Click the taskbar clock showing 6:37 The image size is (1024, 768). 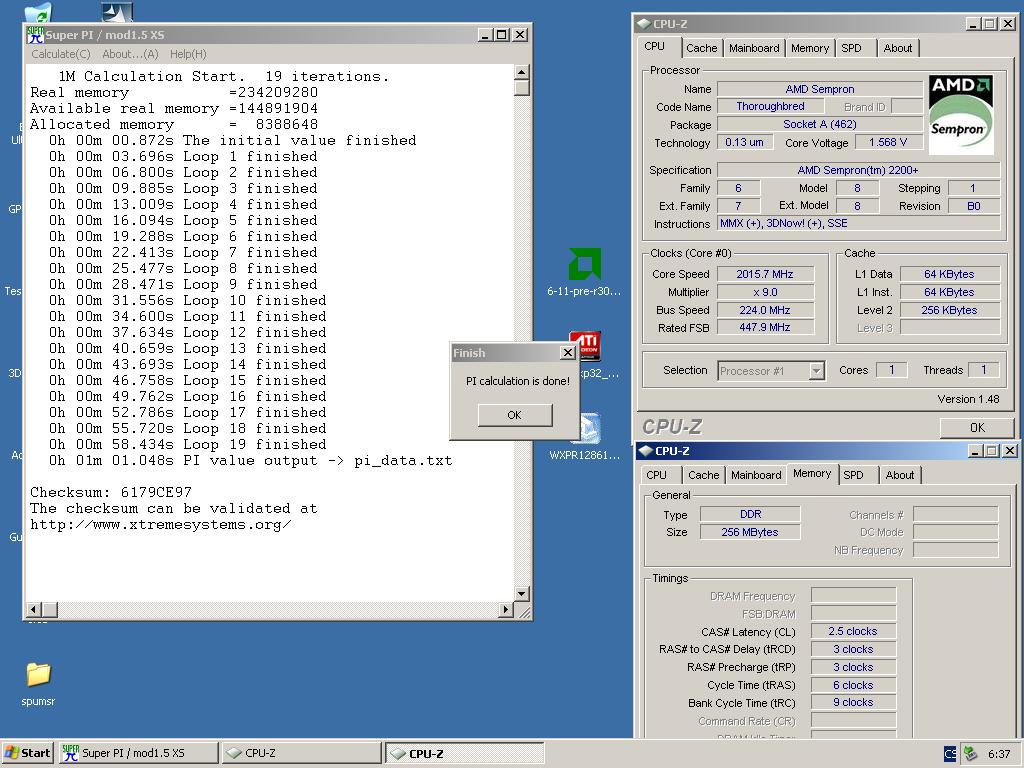(x=999, y=754)
